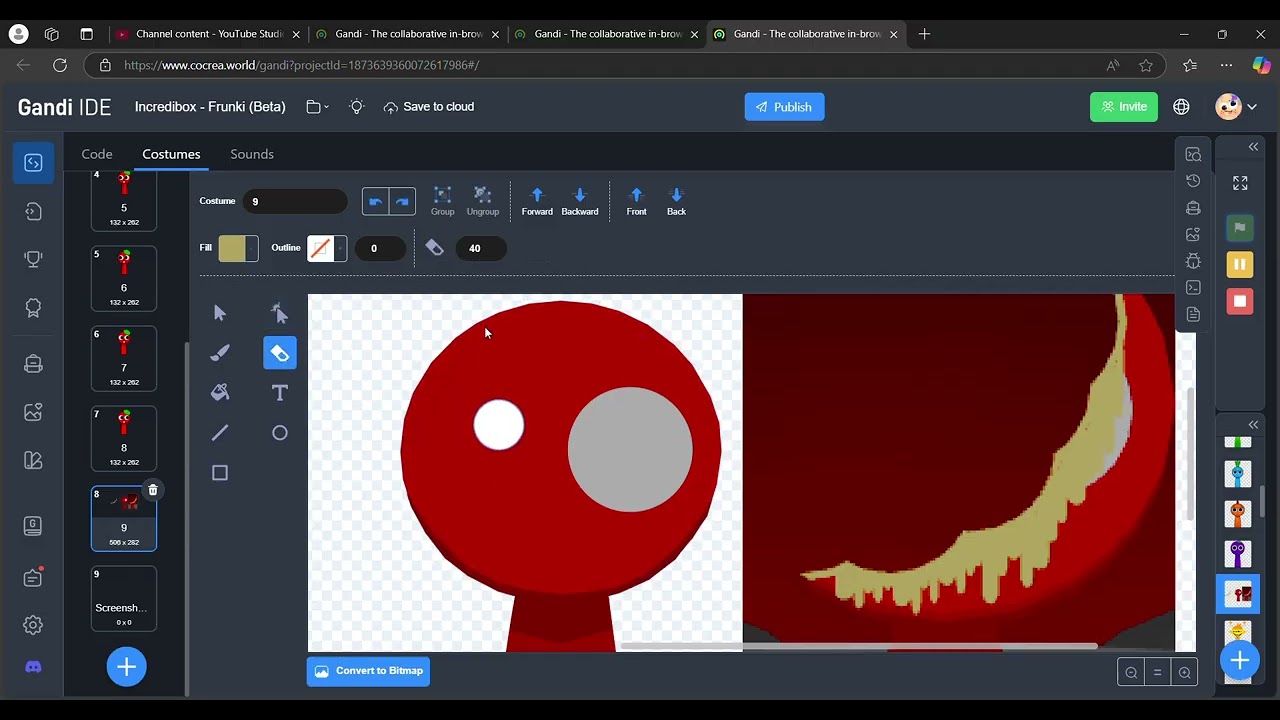Add a new sprite in sprite panel
The image size is (1280, 720).
point(1239,660)
